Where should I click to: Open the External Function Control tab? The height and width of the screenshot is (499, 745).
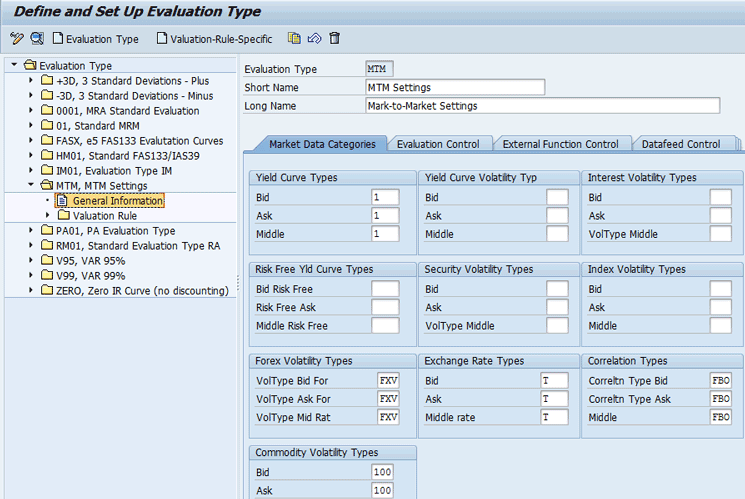point(560,144)
